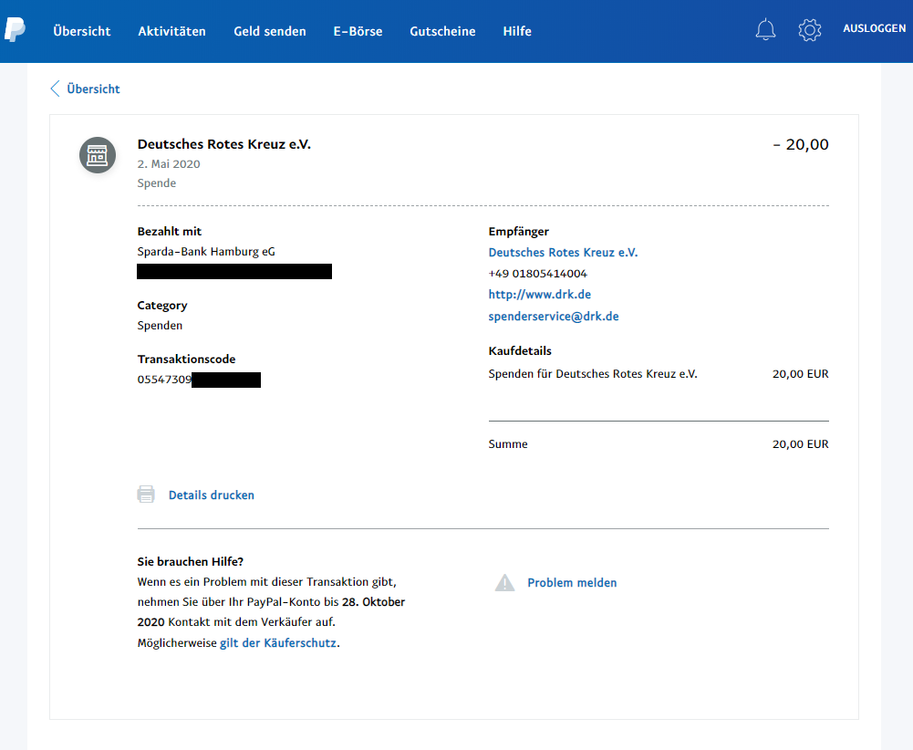913x750 pixels.
Task: Click Details drucken link
Action: coord(211,495)
